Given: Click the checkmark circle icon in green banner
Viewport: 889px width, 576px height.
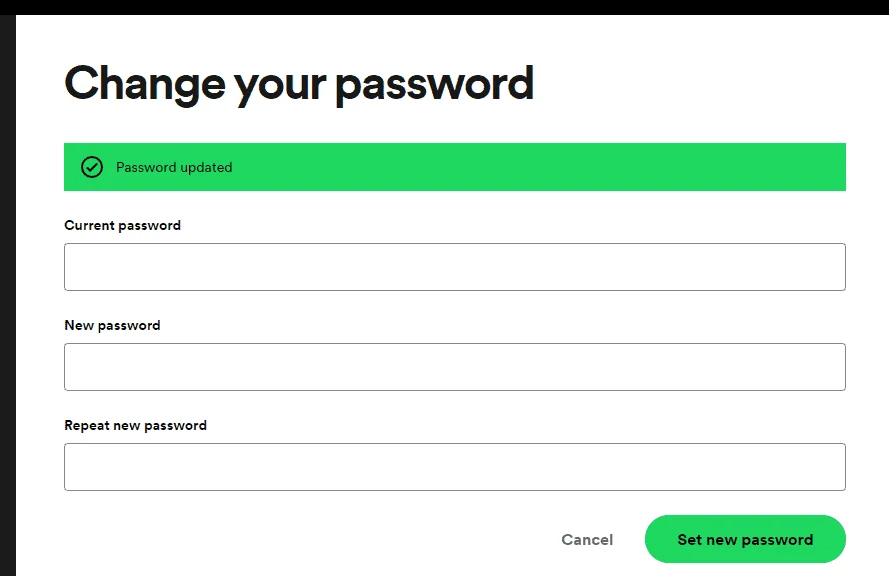Looking at the screenshot, I should click(92, 167).
